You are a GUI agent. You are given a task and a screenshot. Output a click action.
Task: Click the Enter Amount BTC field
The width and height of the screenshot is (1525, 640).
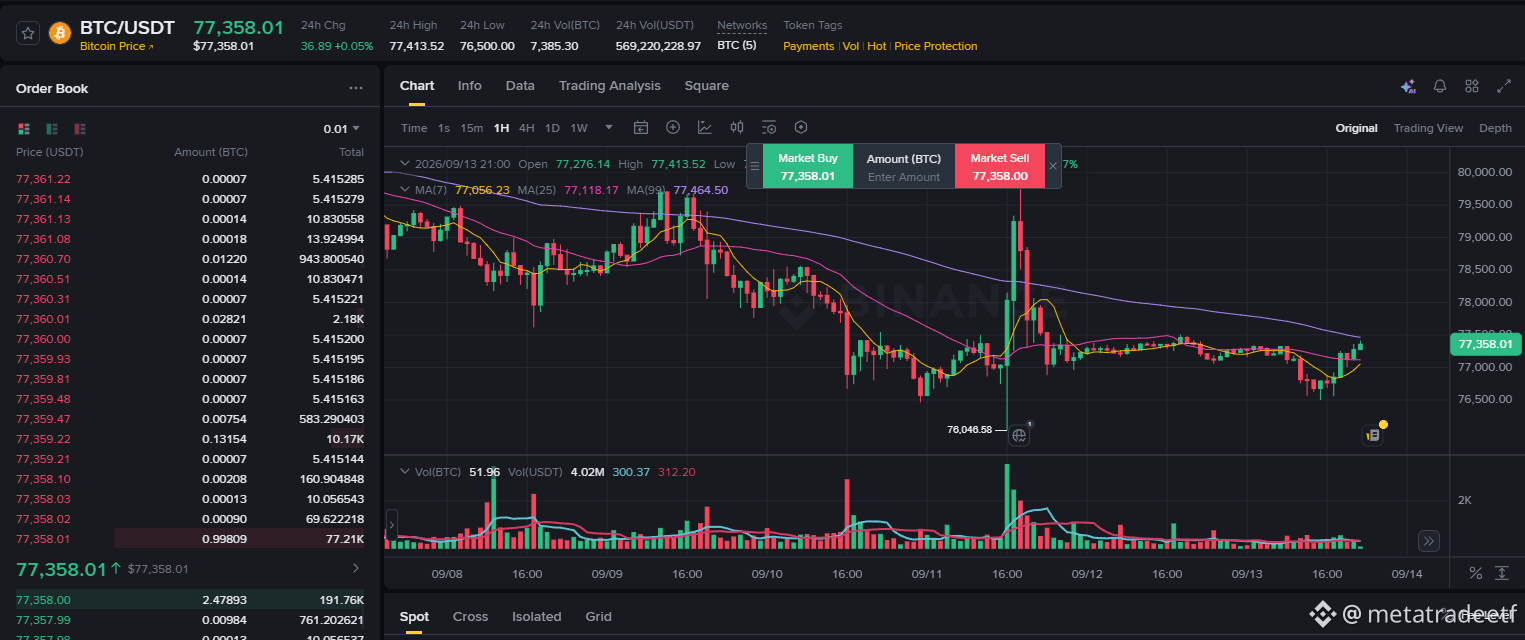[x=904, y=177]
